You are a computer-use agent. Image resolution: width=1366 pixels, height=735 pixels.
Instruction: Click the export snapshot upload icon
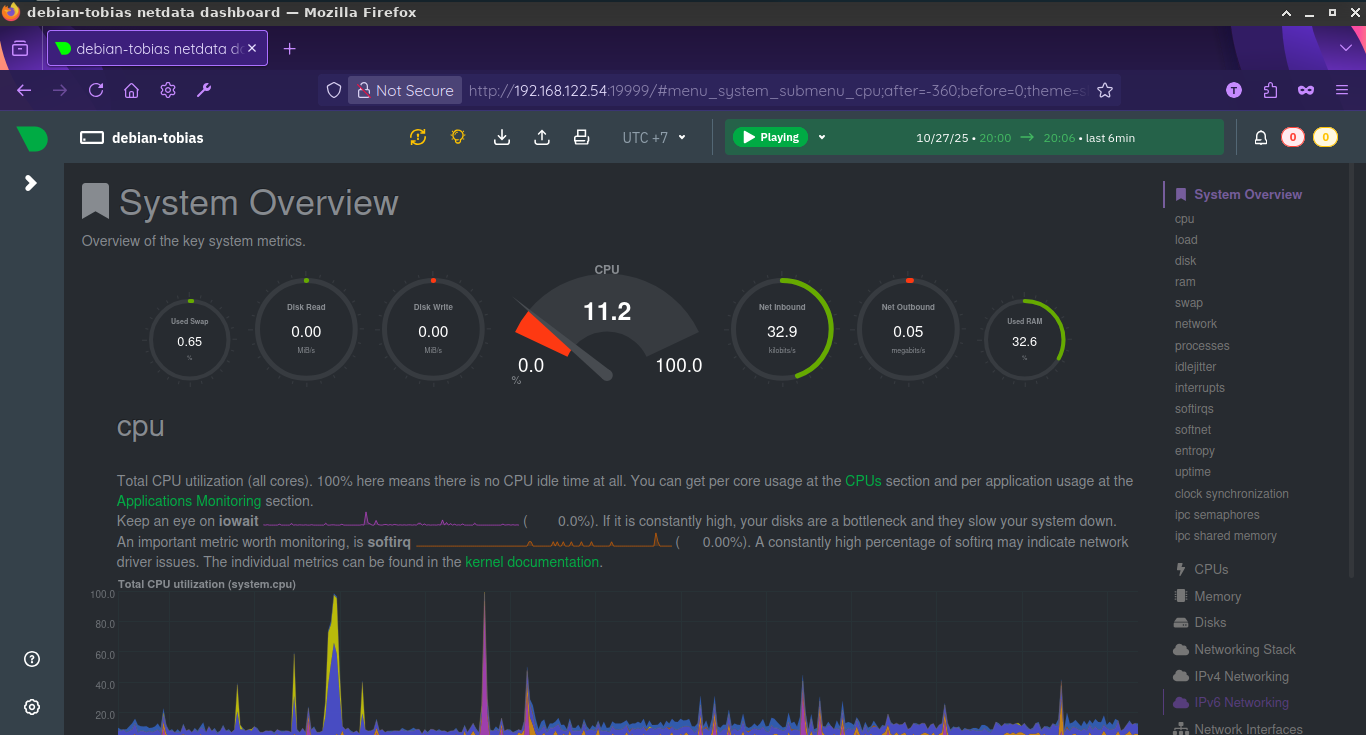coord(542,137)
